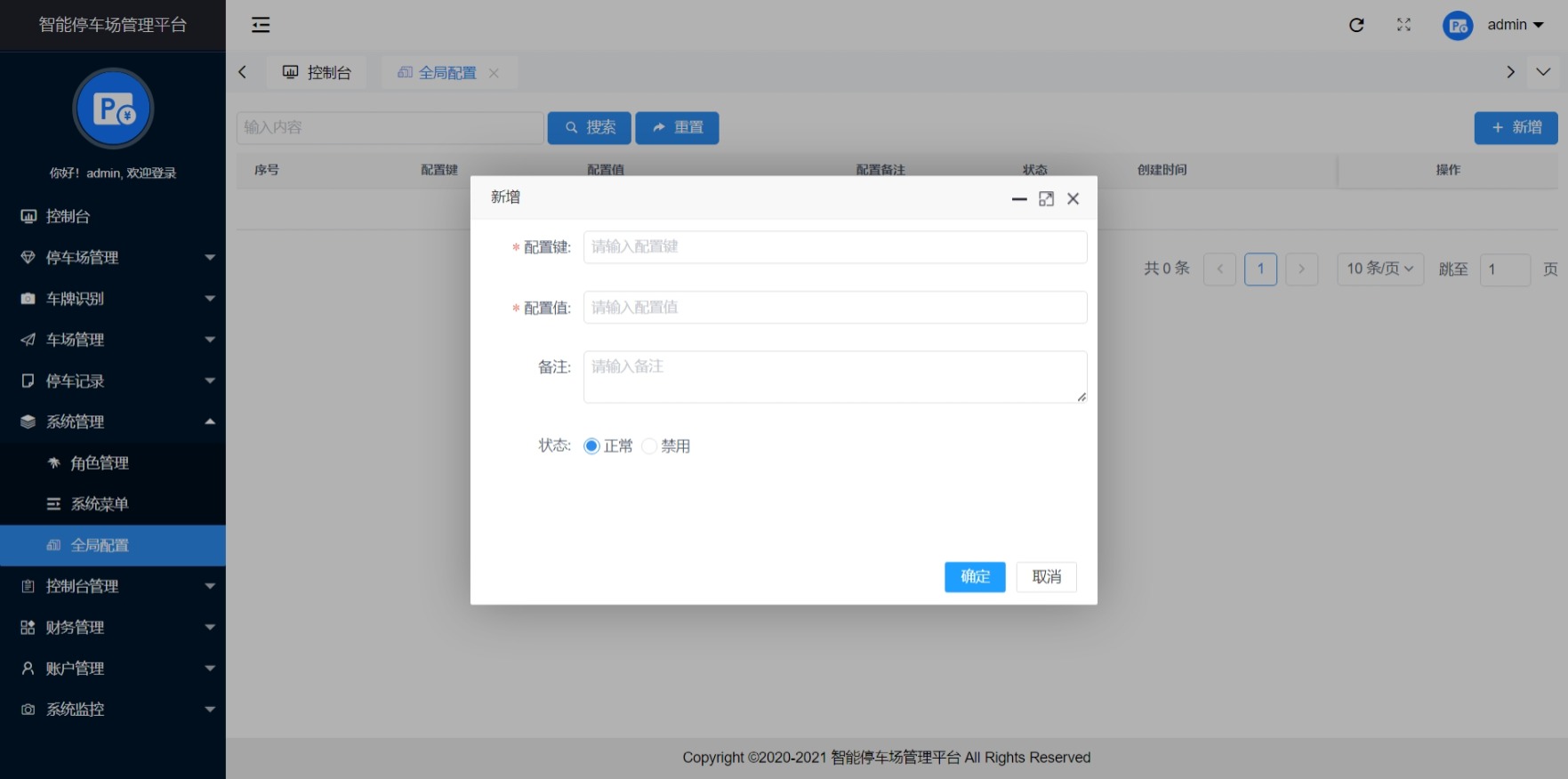The height and width of the screenshot is (779, 1568).
Task: Open 控制台 in the sidebar
Action: point(113,216)
